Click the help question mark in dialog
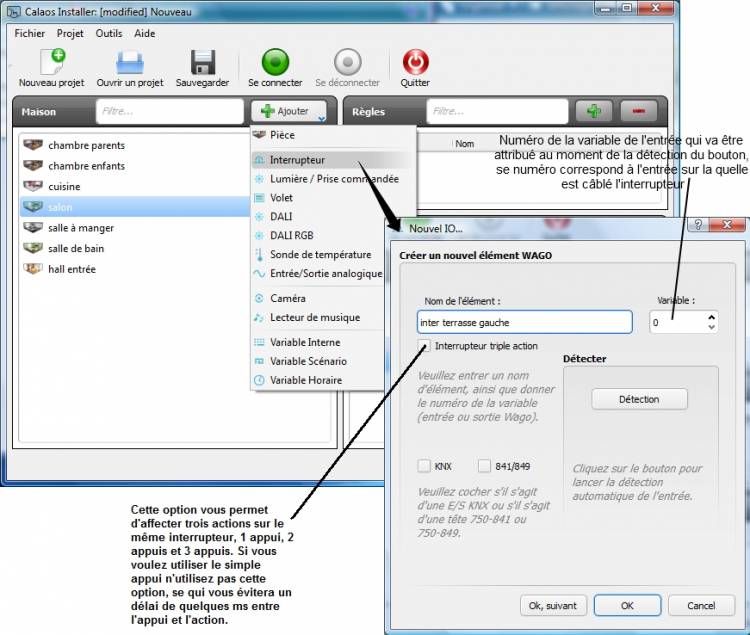The image size is (750, 635). pos(698,224)
